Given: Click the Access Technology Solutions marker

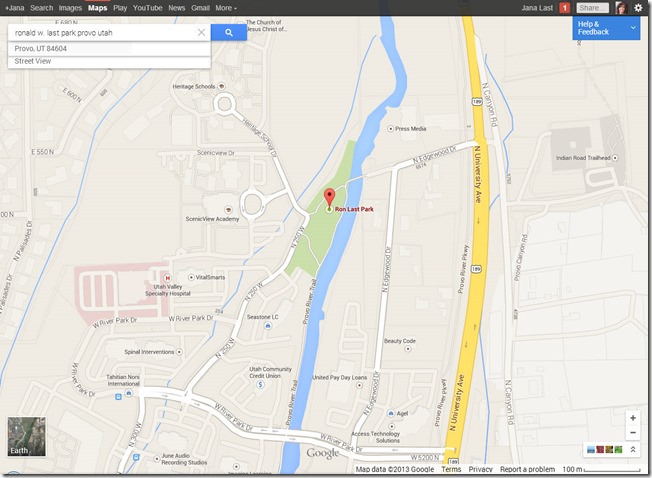Looking at the screenshot, I should [391, 426].
